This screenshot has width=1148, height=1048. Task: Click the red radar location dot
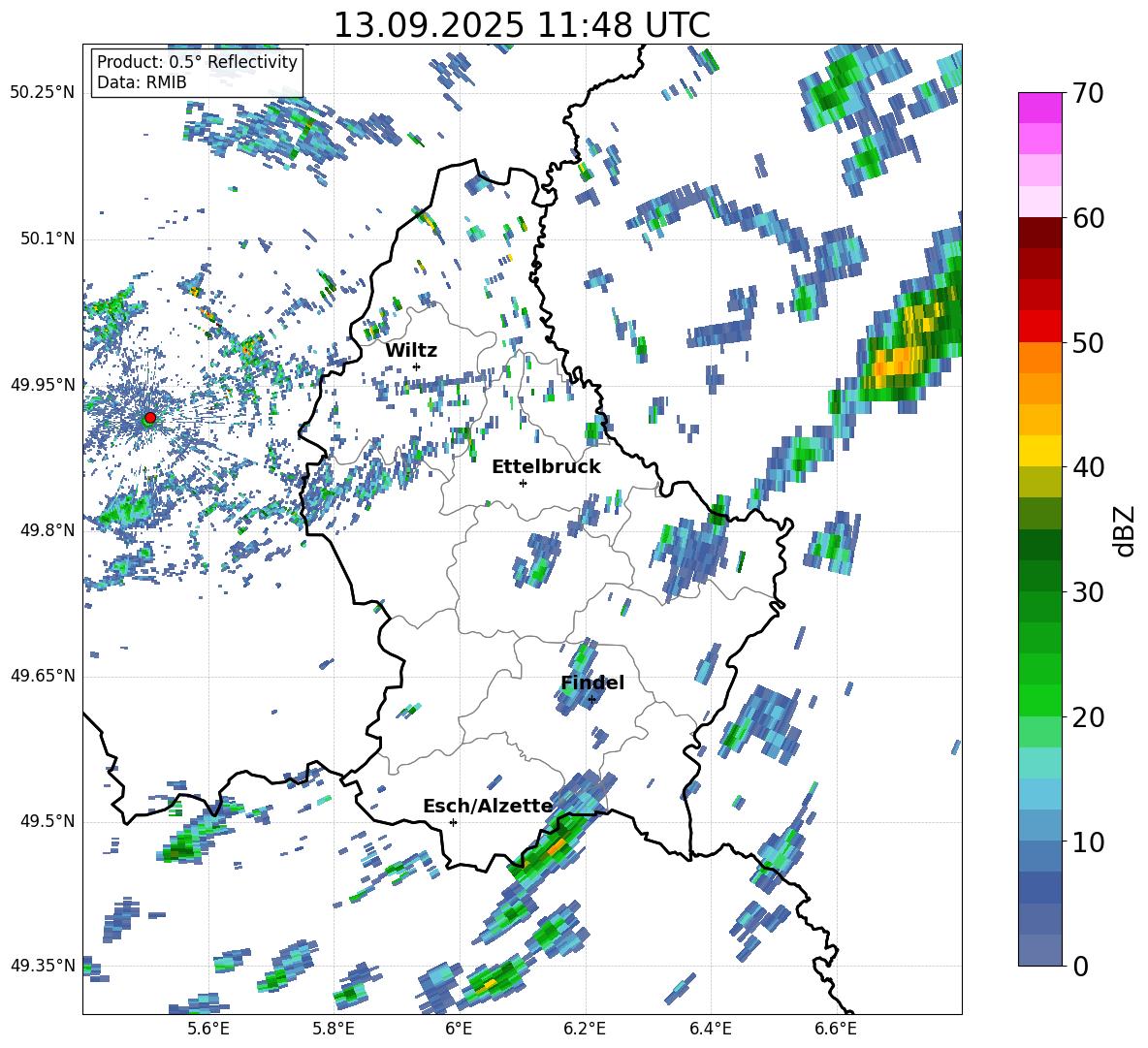(x=150, y=418)
